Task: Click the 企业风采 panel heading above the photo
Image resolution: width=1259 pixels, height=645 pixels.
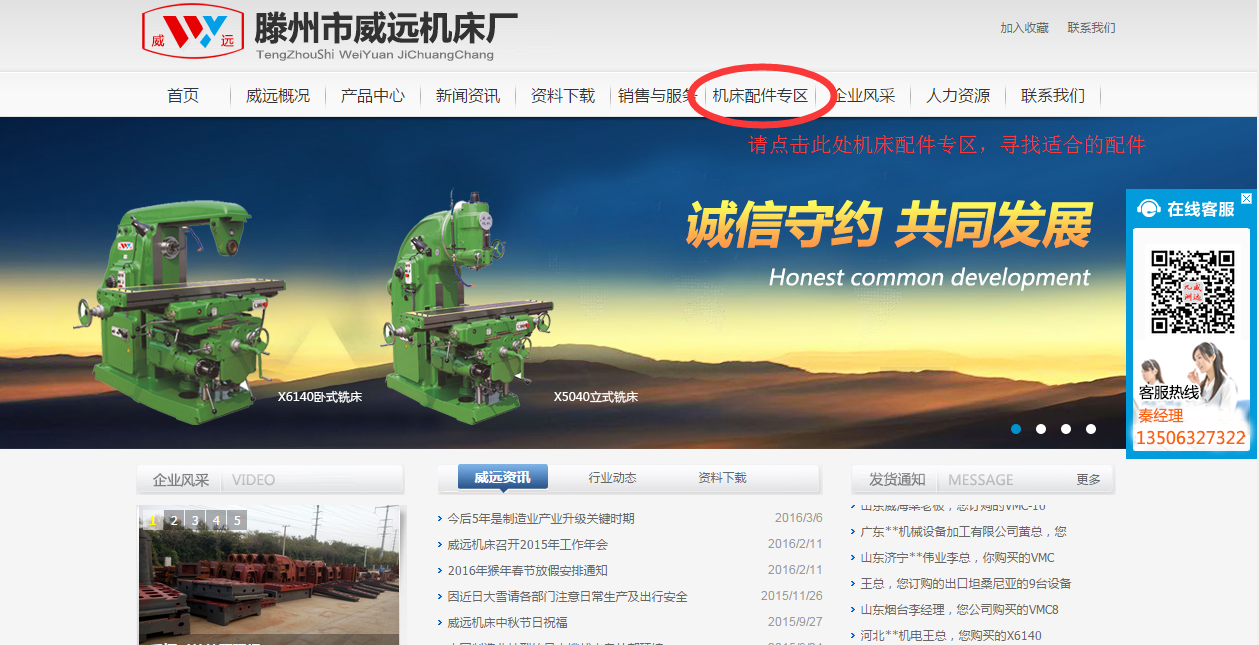Action: coord(181,480)
